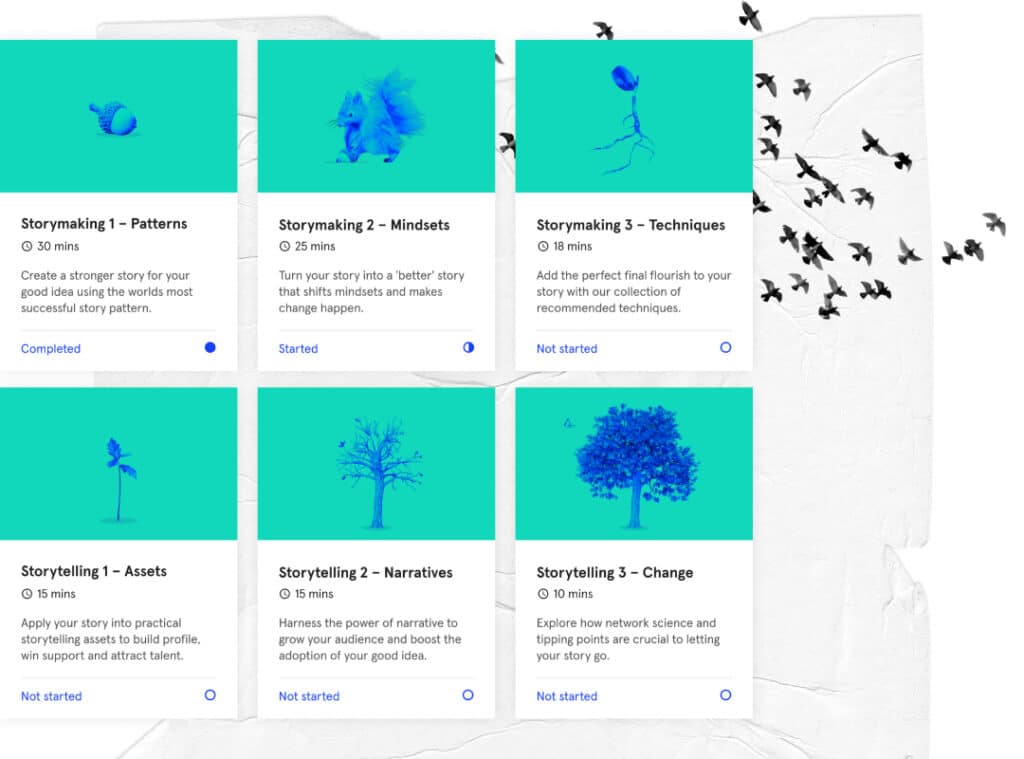
Task: Click the empty status circle on Storymaking 3
Action: [726, 347]
